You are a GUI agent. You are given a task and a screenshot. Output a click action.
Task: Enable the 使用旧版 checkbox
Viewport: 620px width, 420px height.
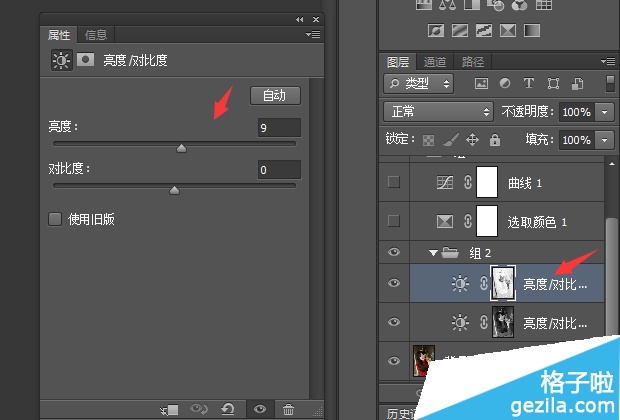coord(55,219)
